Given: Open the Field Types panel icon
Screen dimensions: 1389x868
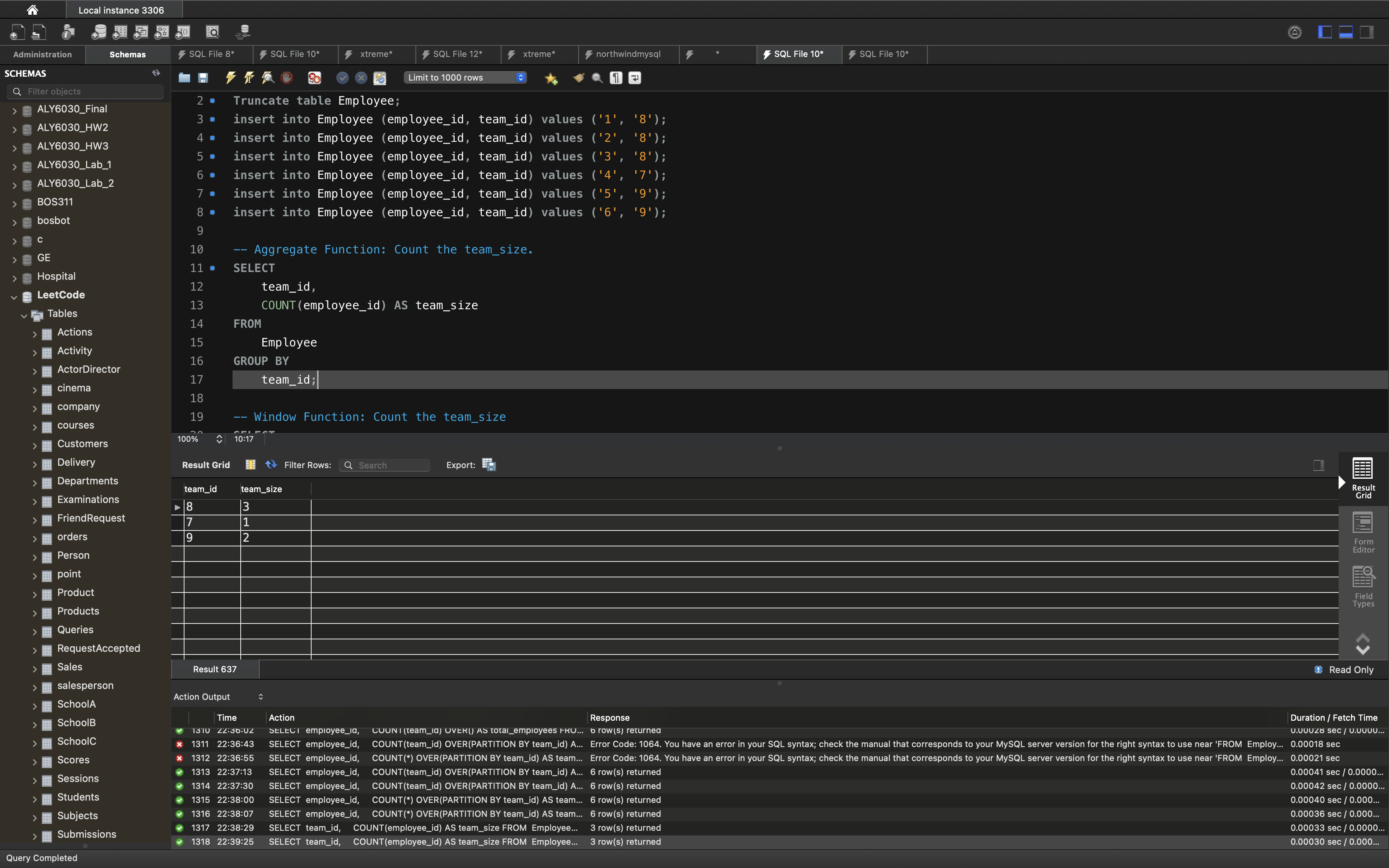Looking at the screenshot, I should [x=1363, y=586].
